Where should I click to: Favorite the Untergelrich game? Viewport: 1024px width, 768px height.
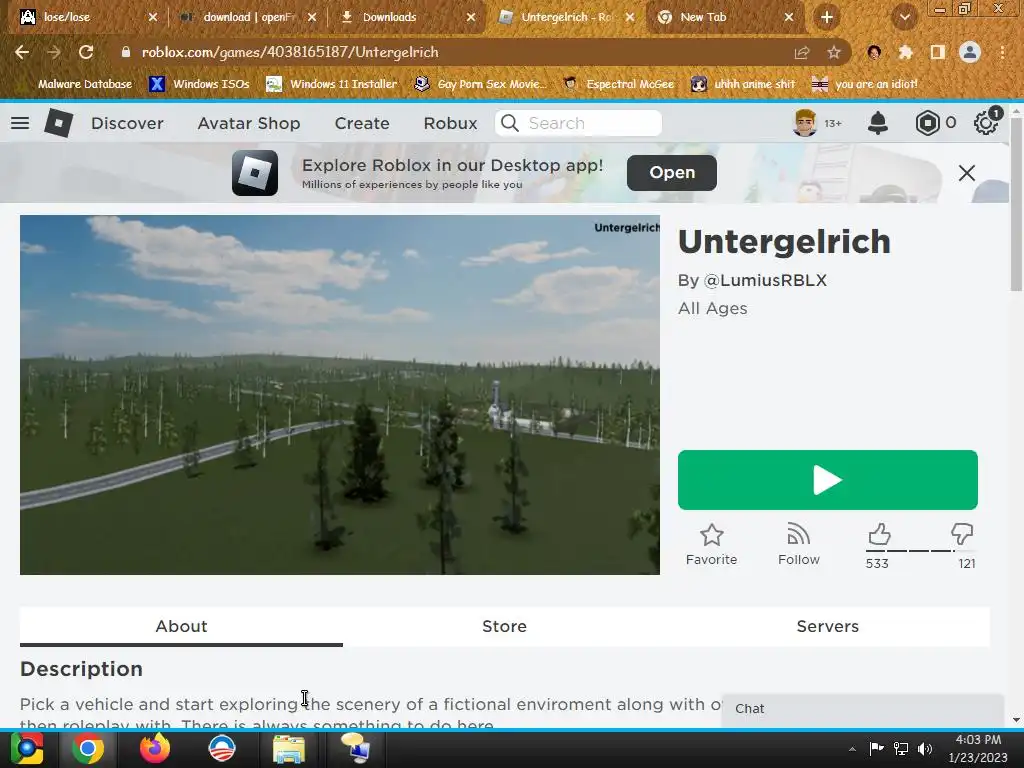click(711, 545)
